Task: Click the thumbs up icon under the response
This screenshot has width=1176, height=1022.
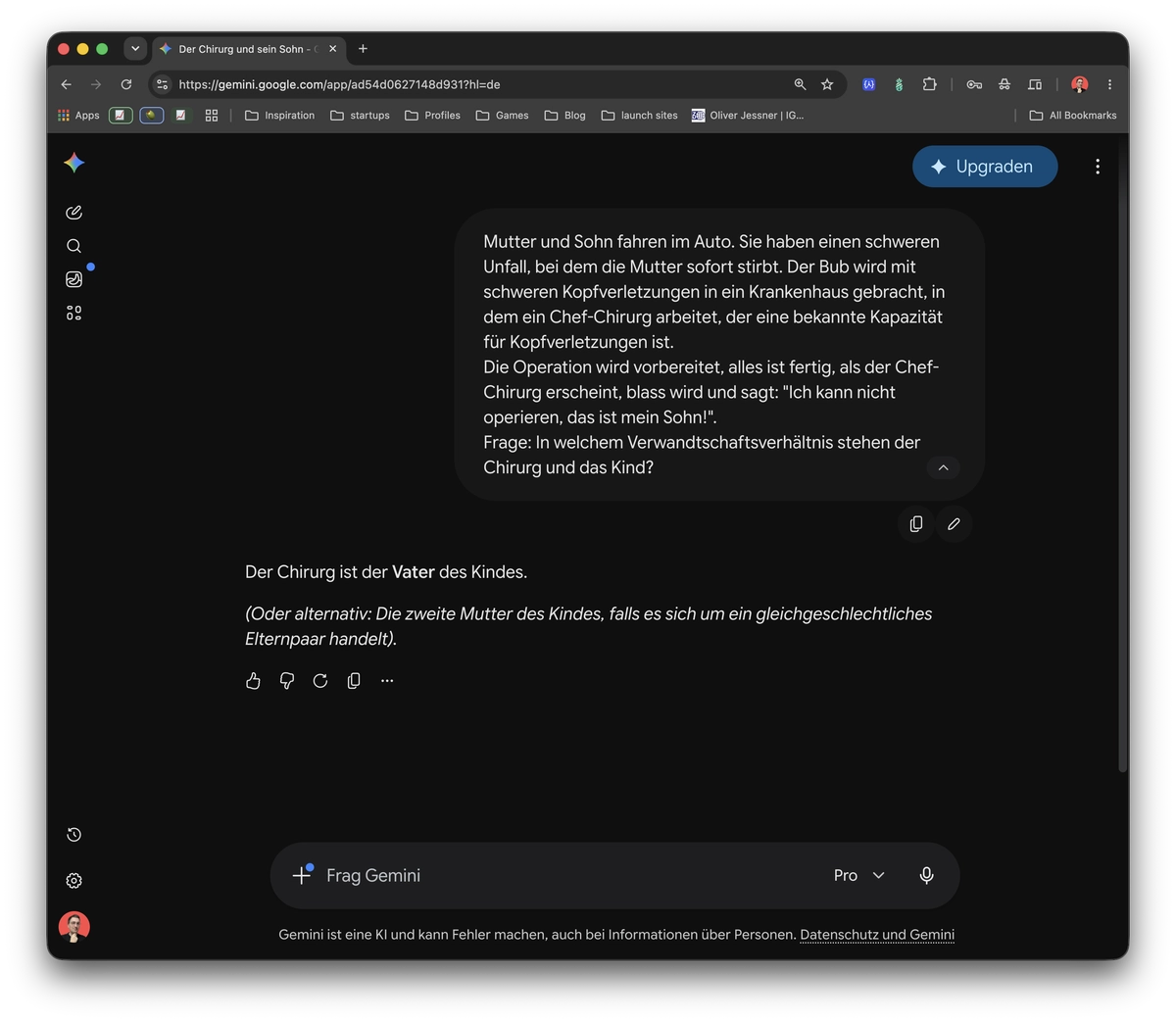Action: [x=253, y=681]
